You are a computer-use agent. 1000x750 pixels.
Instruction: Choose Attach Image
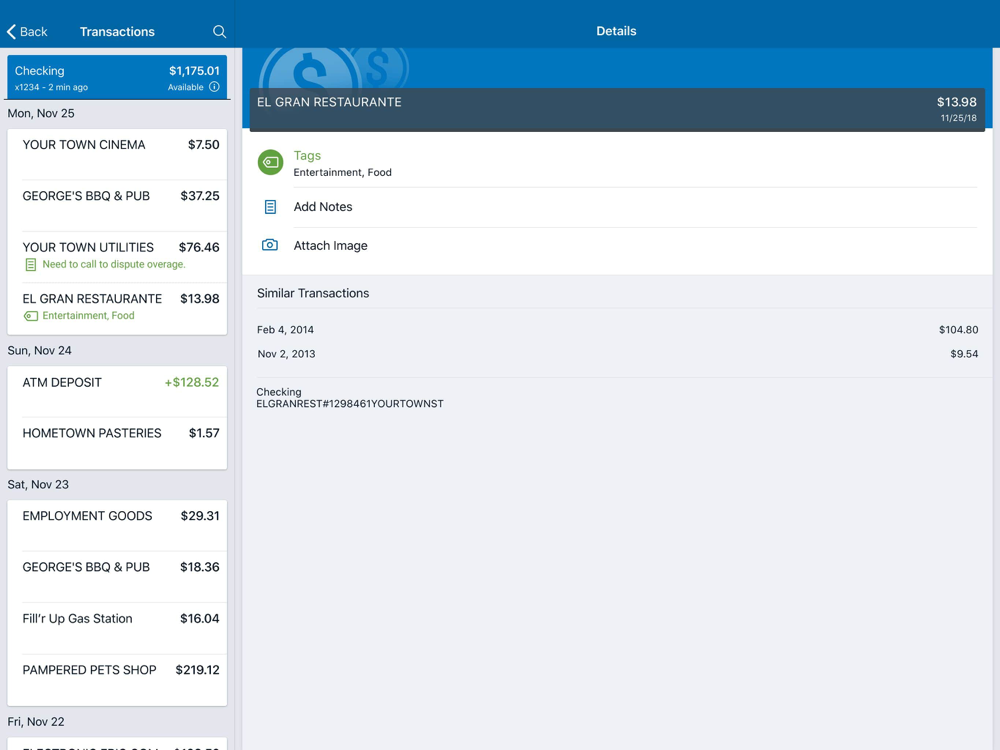point(617,246)
